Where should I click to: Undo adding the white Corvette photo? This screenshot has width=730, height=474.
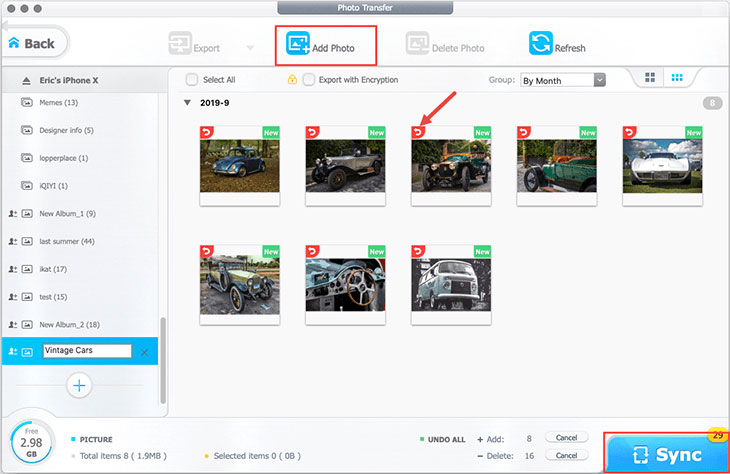[x=629, y=132]
